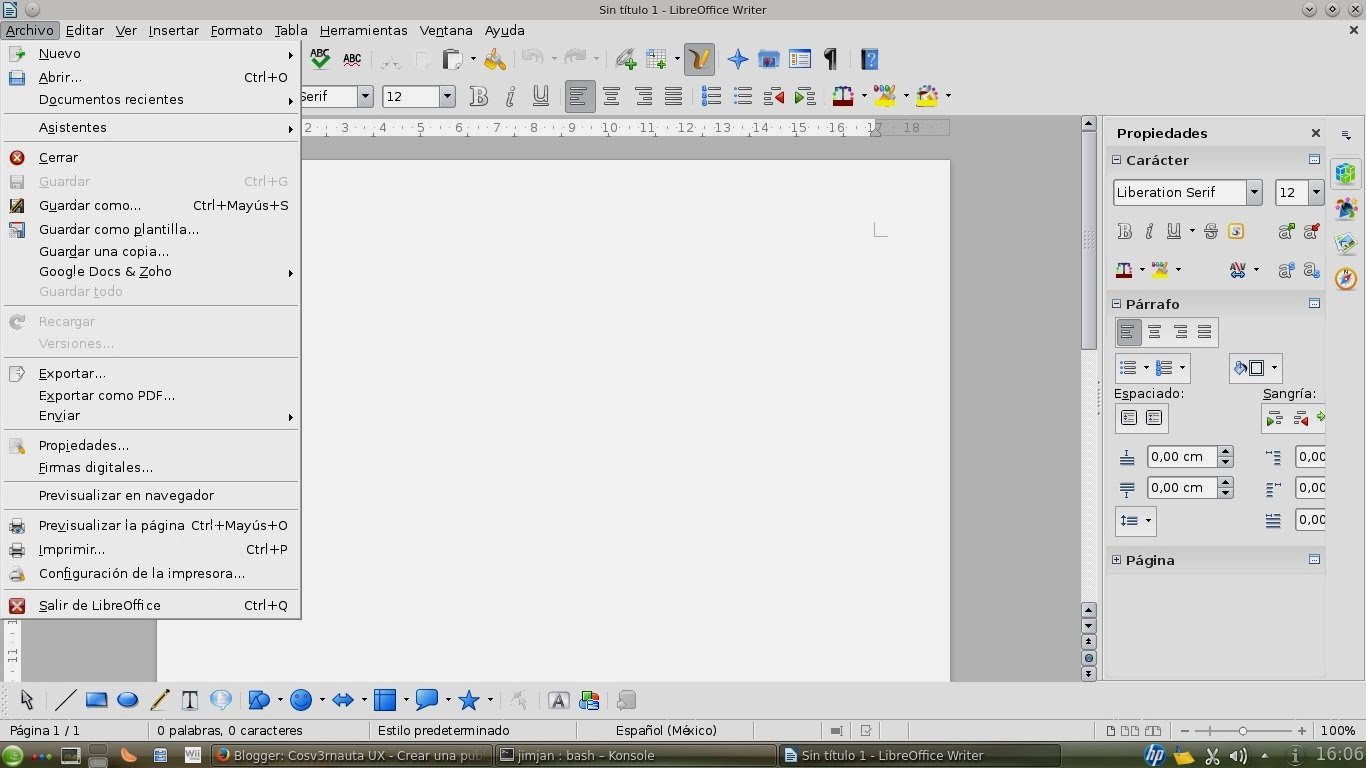Open sidebar Styles and formatting icon
Screen dimensions: 1366x768
[1346, 208]
